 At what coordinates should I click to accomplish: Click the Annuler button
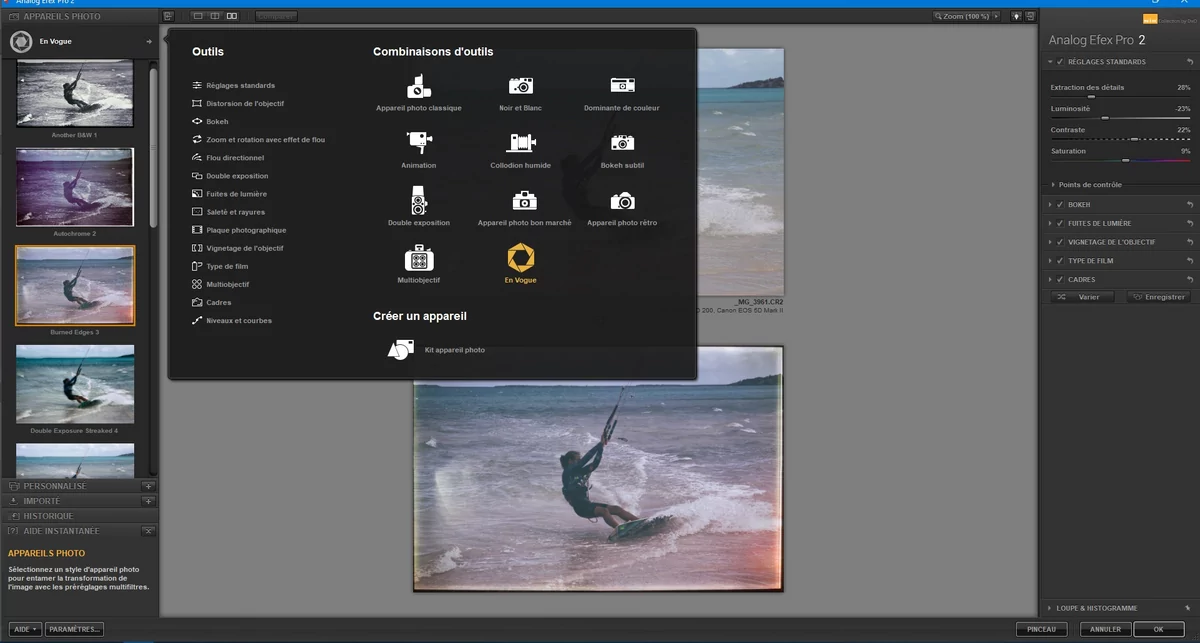(1105, 629)
